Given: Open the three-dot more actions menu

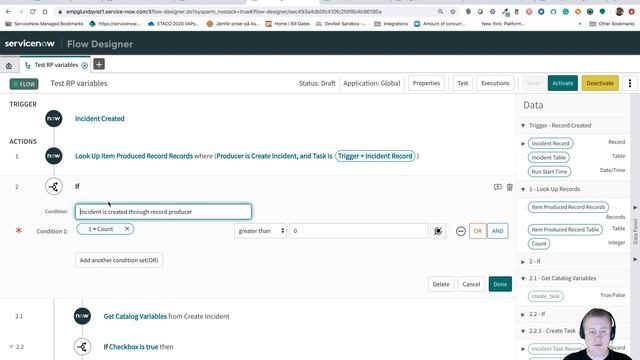Looking at the screenshot, I should click(x=630, y=83).
